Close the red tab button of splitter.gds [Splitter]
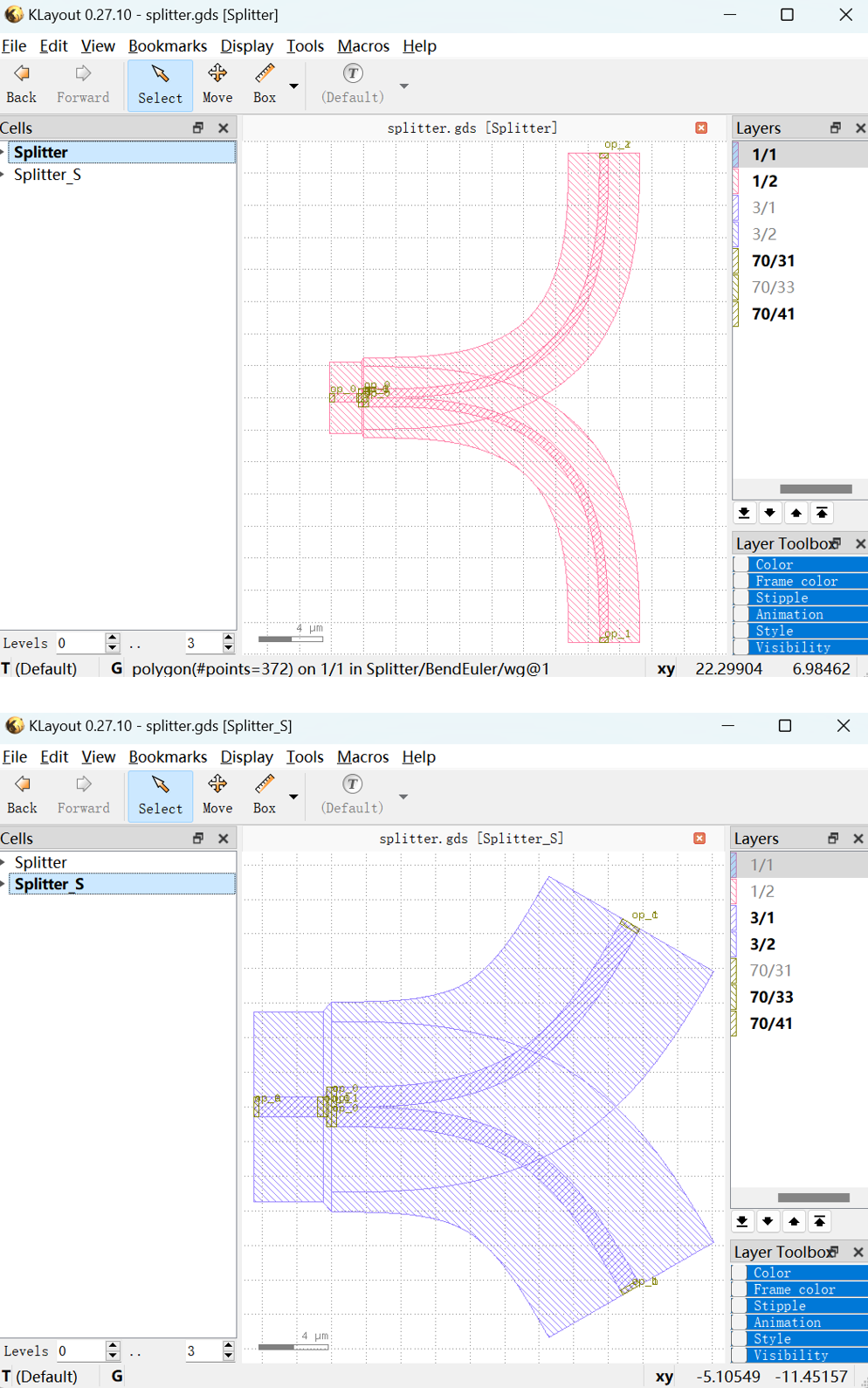Image resolution: width=868 pixels, height=1388 pixels. tap(701, 128)
